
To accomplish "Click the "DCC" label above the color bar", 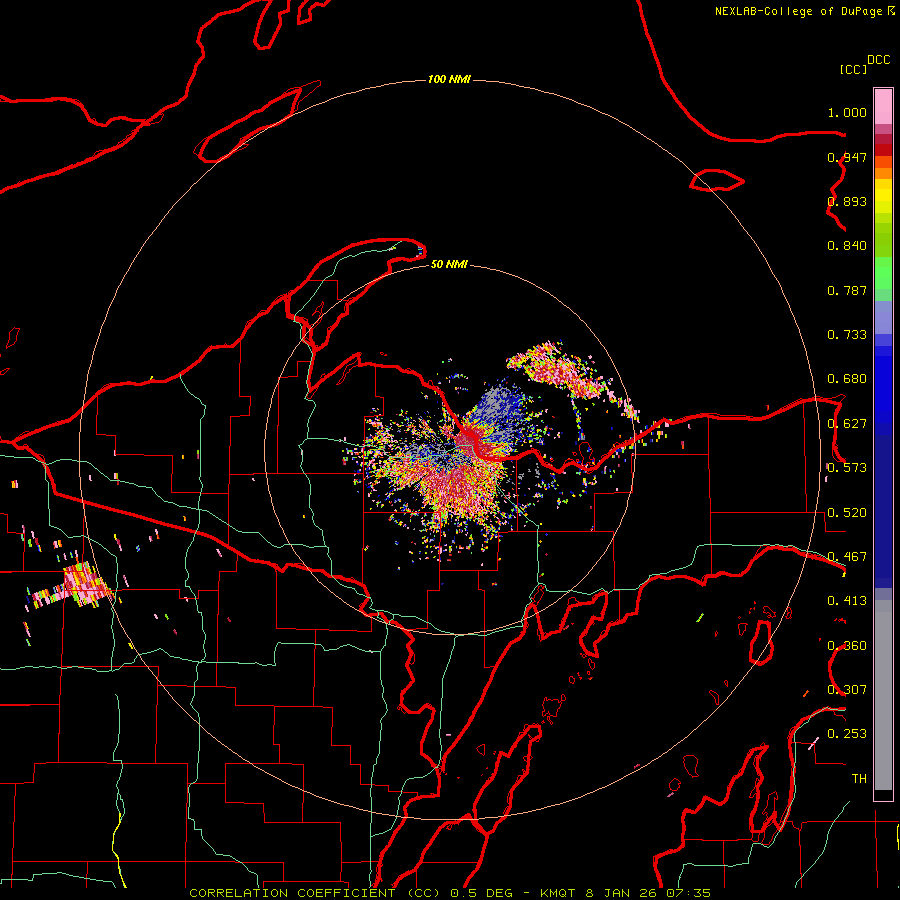I will point(878,60).
